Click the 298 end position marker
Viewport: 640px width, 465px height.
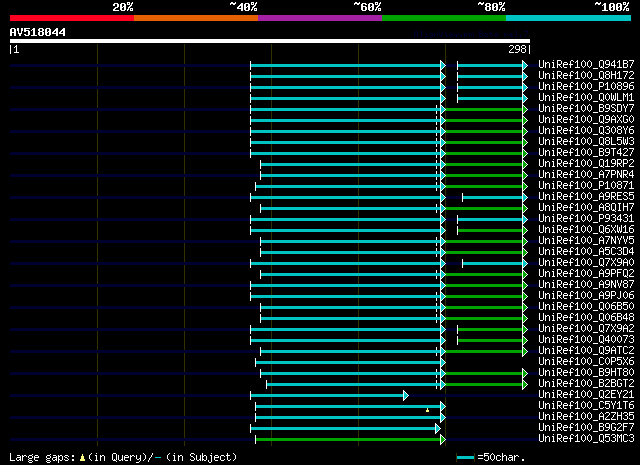click(519, 49)
